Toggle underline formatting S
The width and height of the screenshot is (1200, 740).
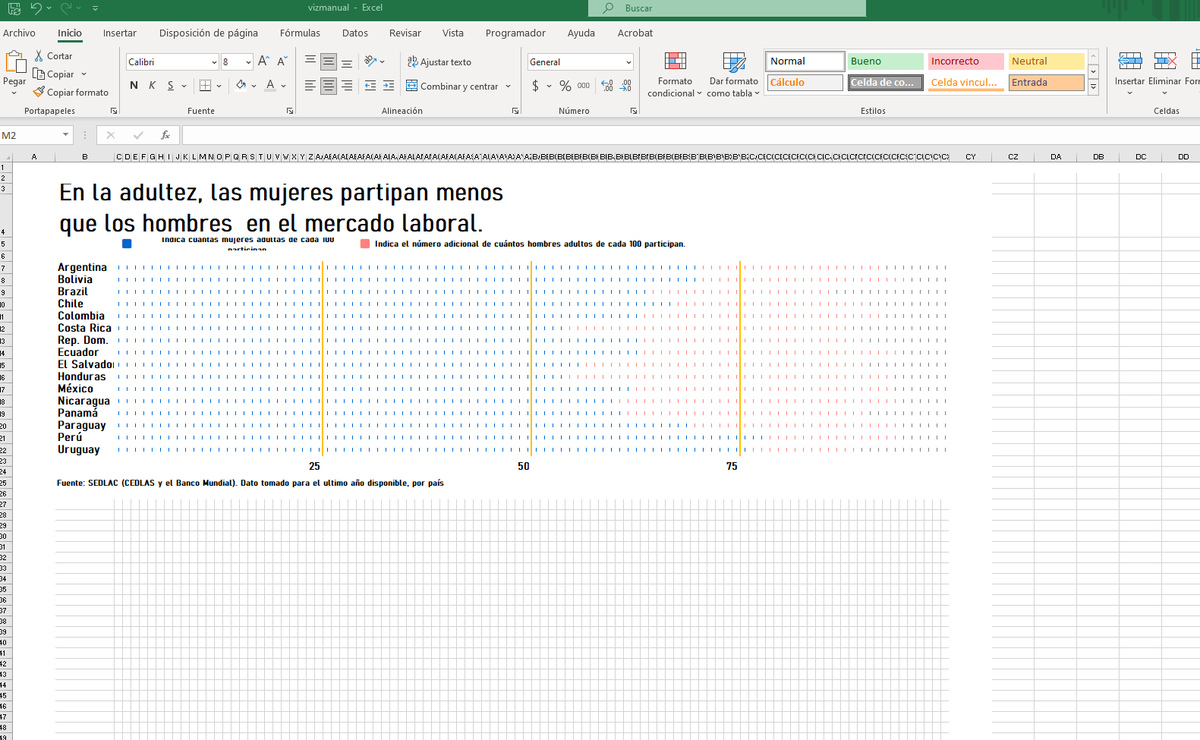click(170, 86)
